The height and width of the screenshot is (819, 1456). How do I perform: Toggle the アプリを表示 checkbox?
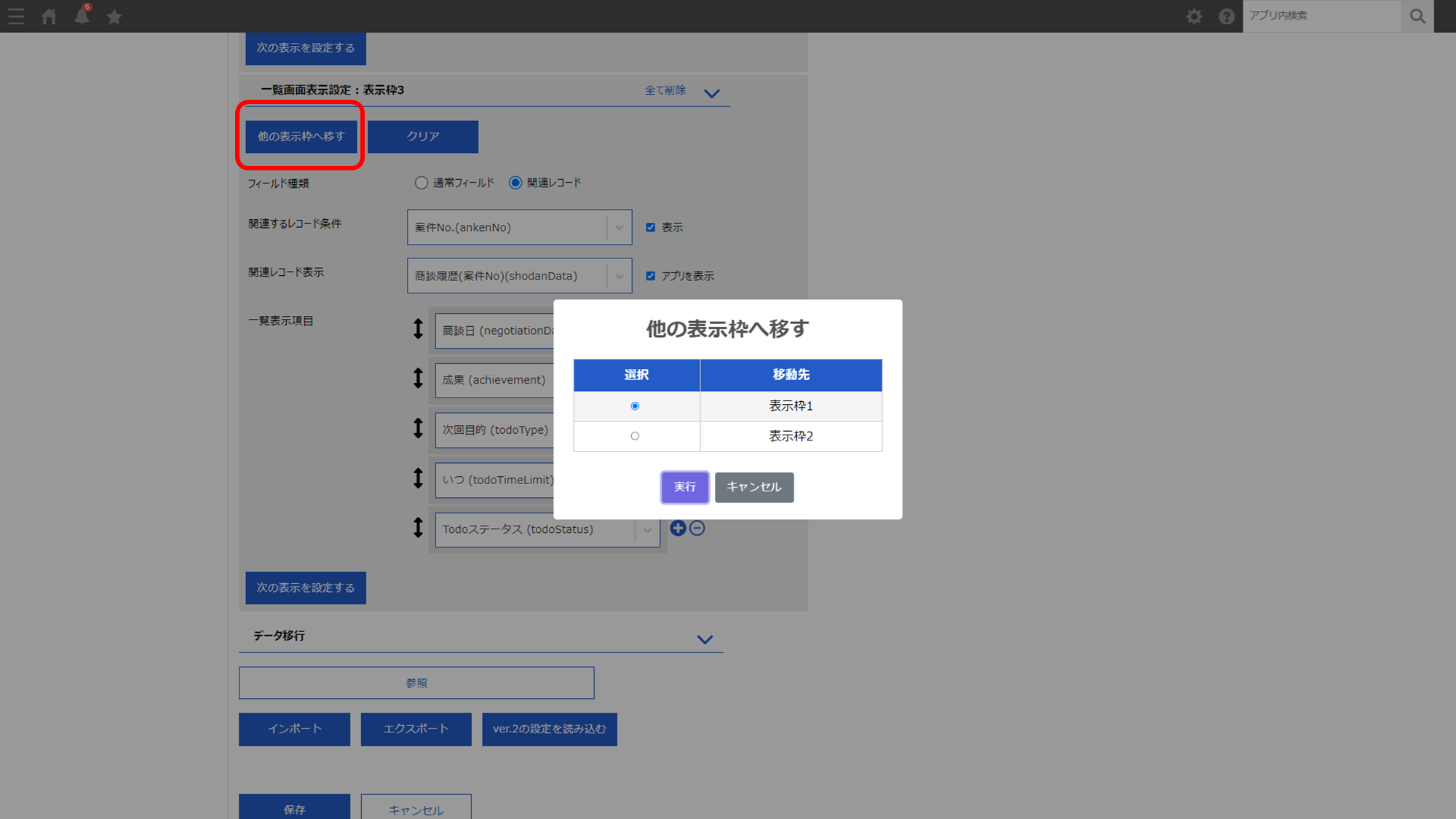651,276
